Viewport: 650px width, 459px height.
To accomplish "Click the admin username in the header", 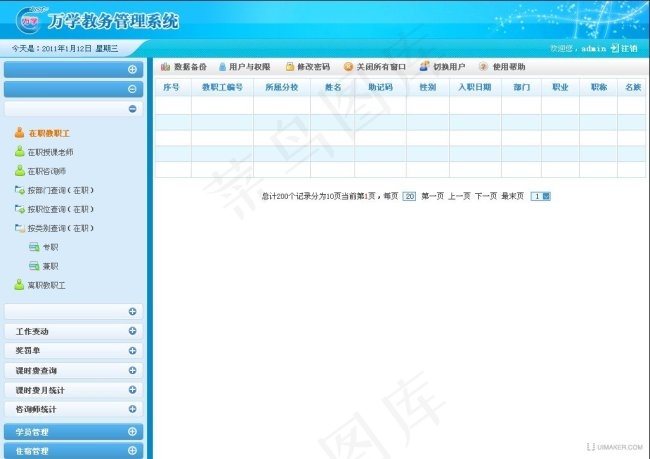I will [594, 49].
